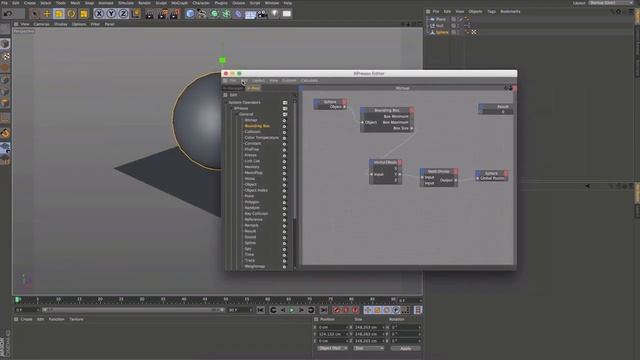Click Position Y field 124.132 cm
This screenshot has width=640, height=360.
pos(332,334)
